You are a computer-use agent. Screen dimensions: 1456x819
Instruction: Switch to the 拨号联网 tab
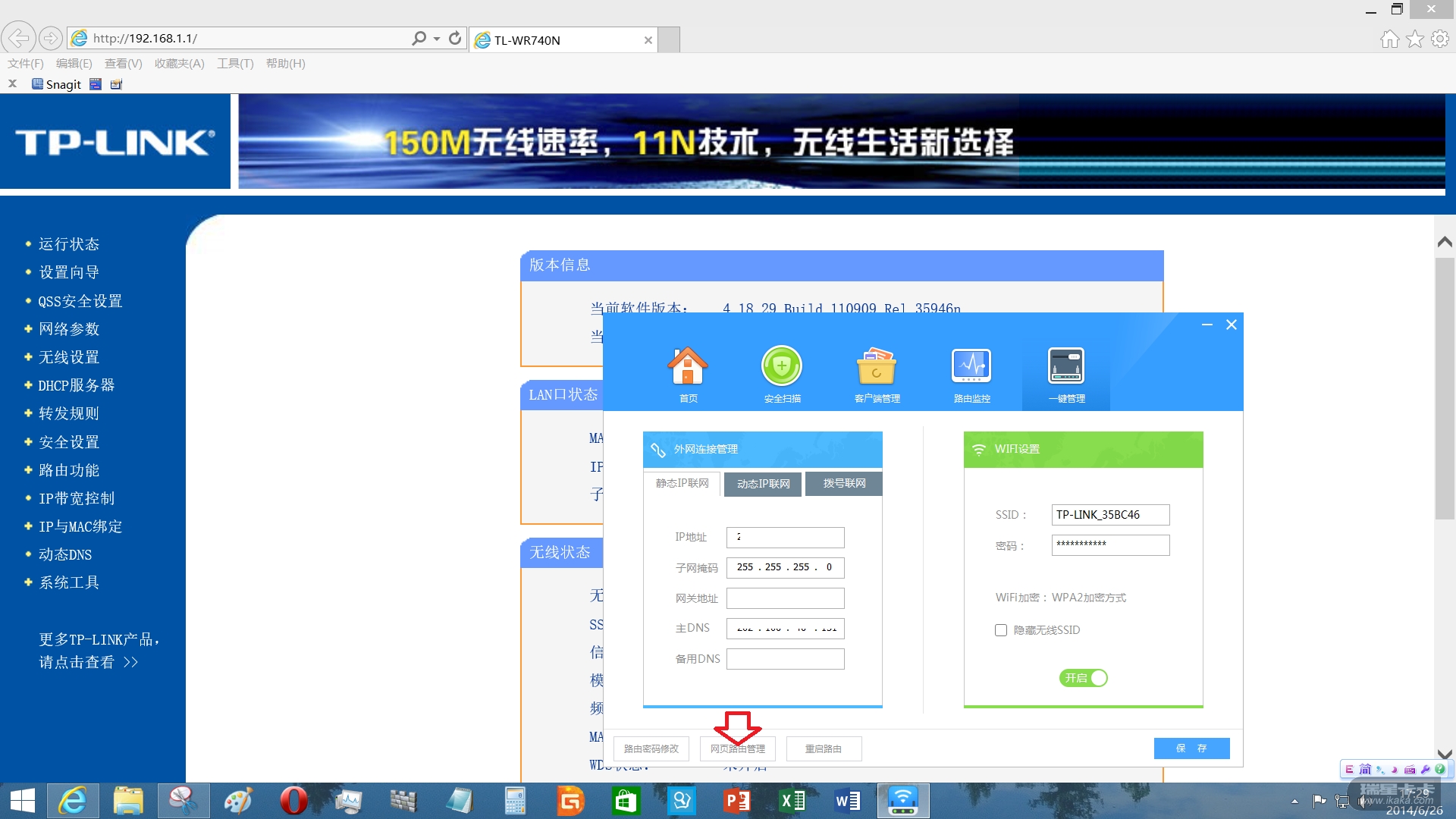point(844,484)
